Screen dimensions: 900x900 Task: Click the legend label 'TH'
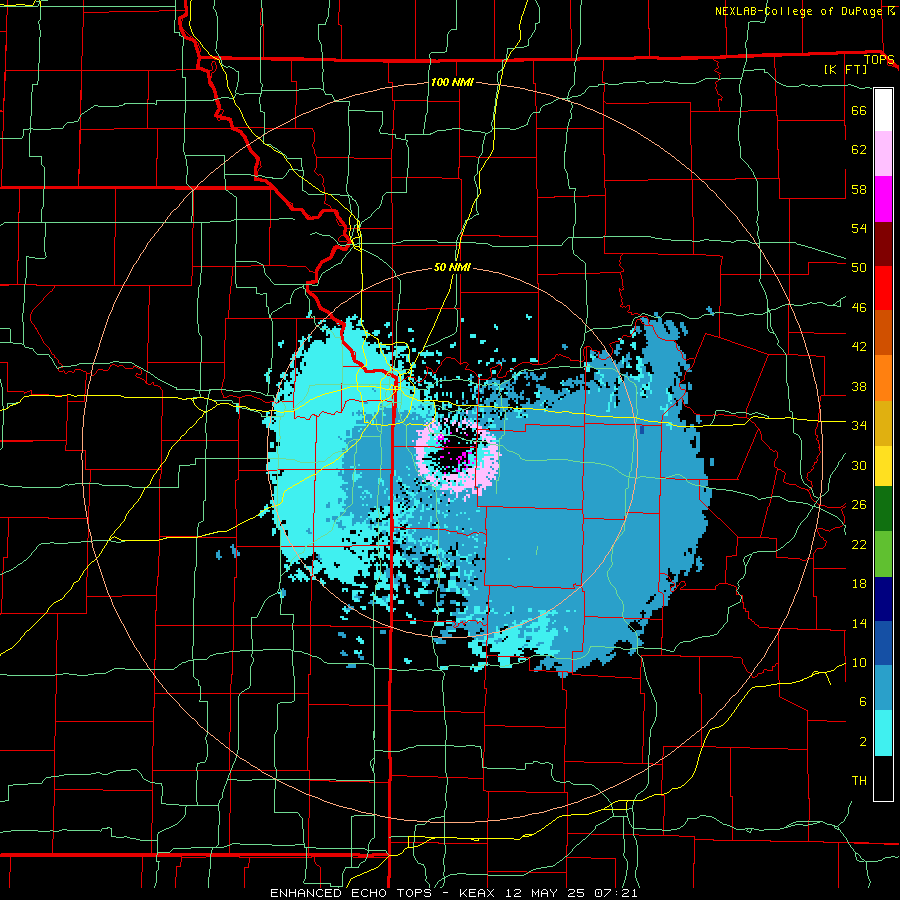(x=859, y=781)
